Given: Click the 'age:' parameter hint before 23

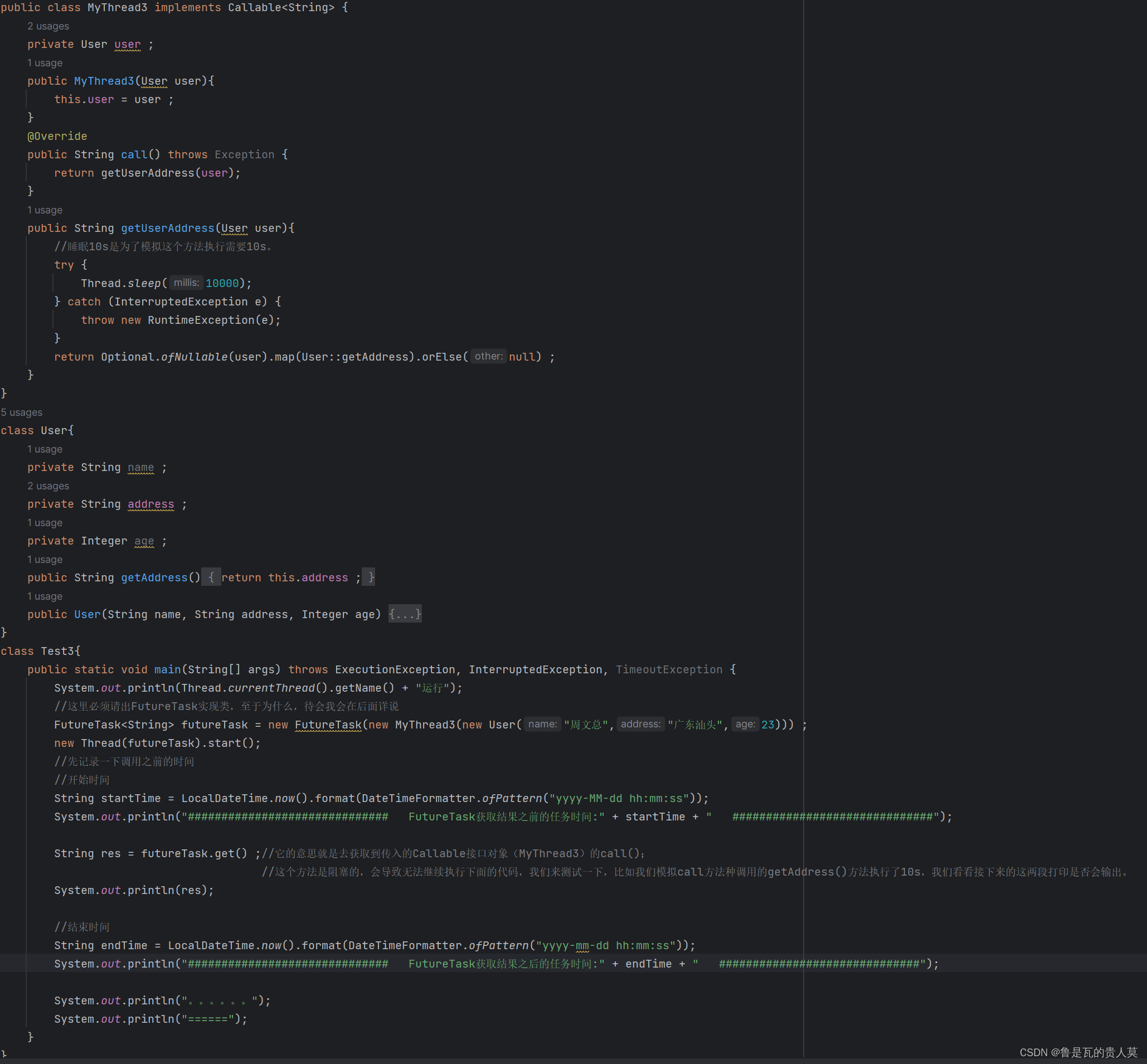Looking at the screenshot, I should point(745,725).
